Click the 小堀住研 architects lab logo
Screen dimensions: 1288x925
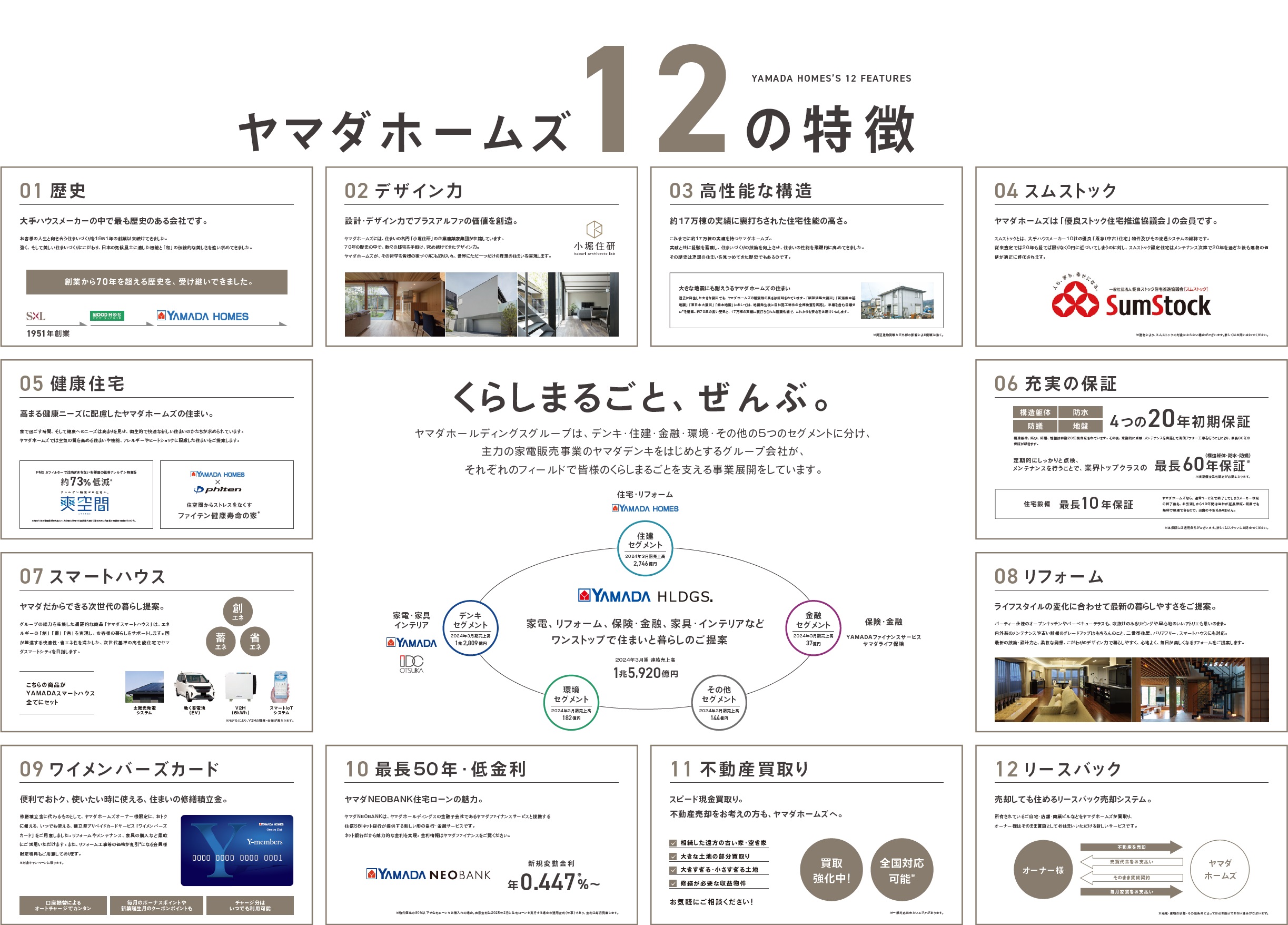tap(594, 239)
